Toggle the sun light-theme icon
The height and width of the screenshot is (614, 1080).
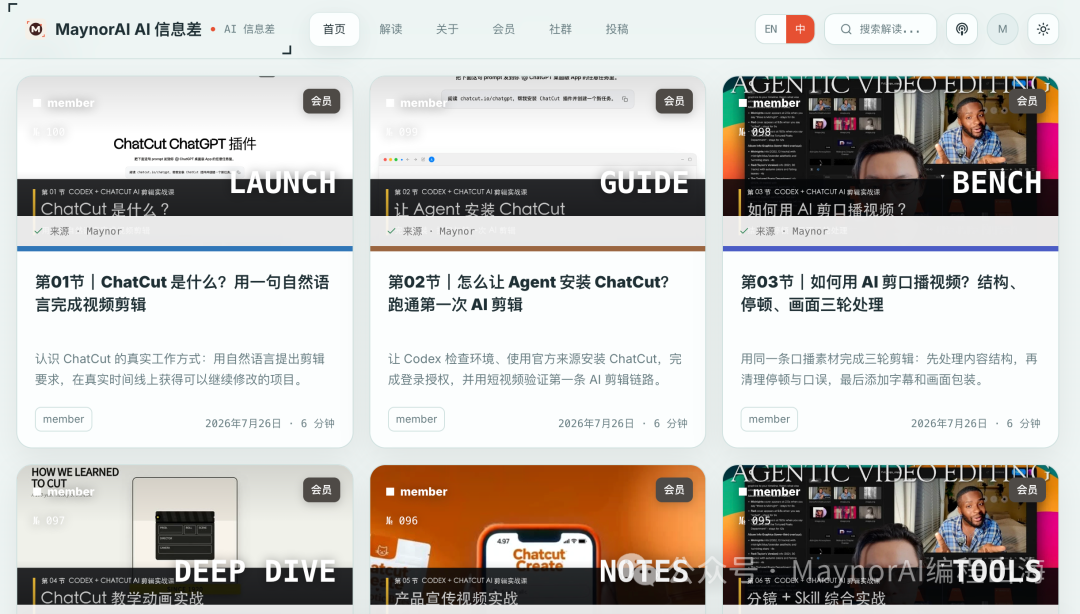coord(1043,29)
